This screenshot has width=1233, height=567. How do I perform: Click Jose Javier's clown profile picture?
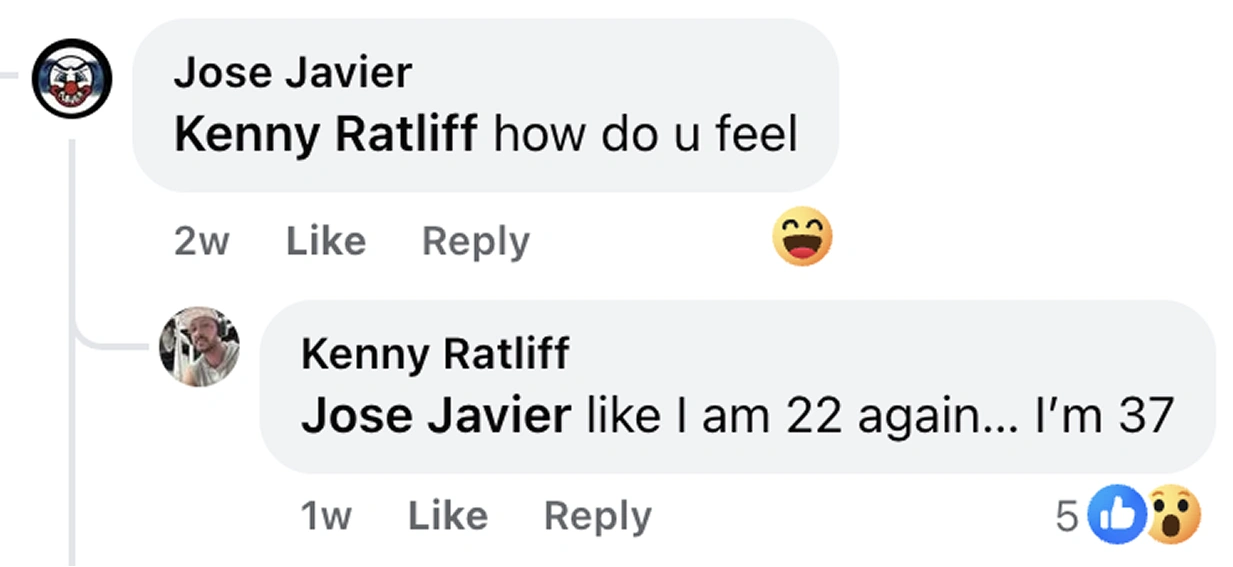[71, 78]
